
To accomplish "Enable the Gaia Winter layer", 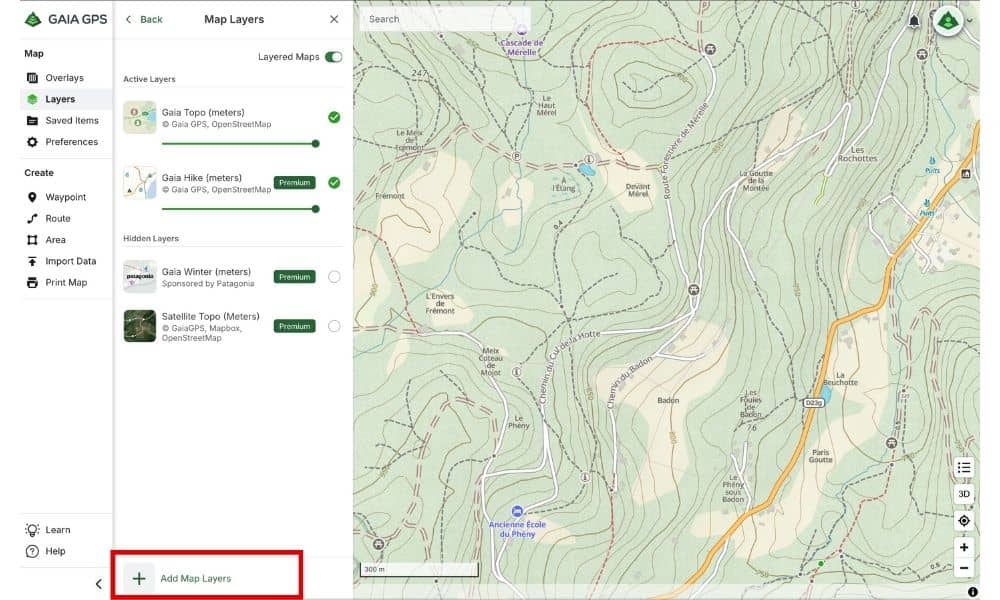I will click(333, 276).
